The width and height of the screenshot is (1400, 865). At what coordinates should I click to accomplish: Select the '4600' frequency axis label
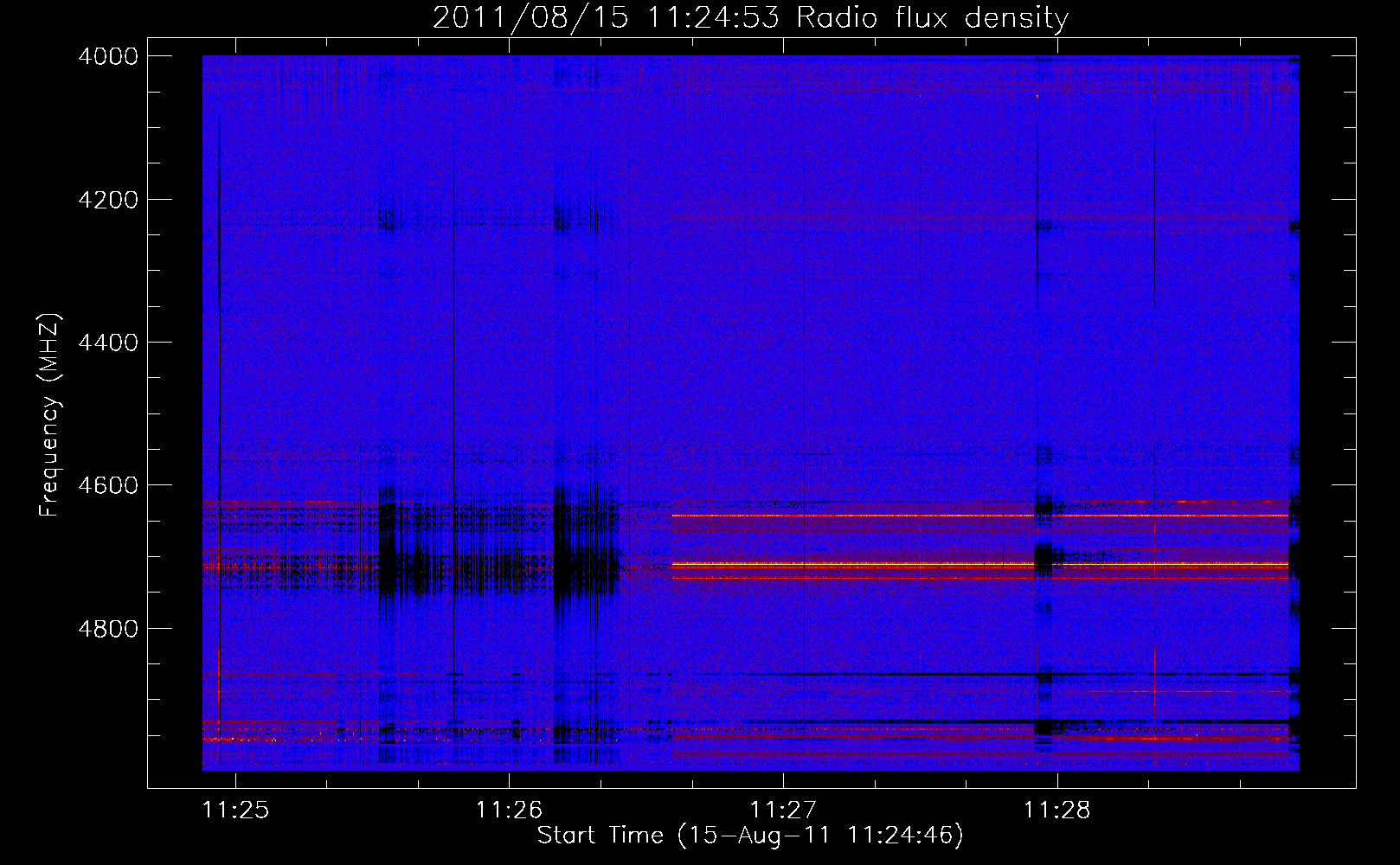click(108, 485)
